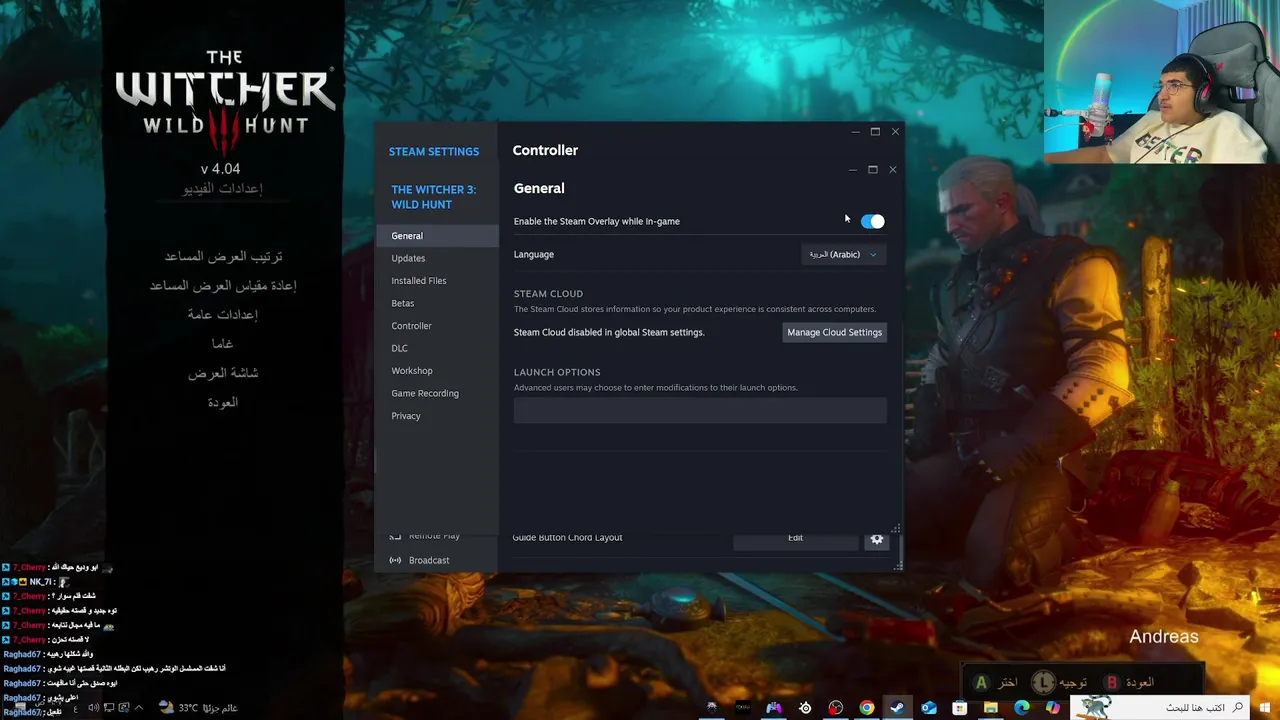Image resolution: width=1280 pixels, height=720 pixels.
Task: Select إعادة مقياس العرض المساعد menu option
Action: pyautogui.click(x=223, y=285)
